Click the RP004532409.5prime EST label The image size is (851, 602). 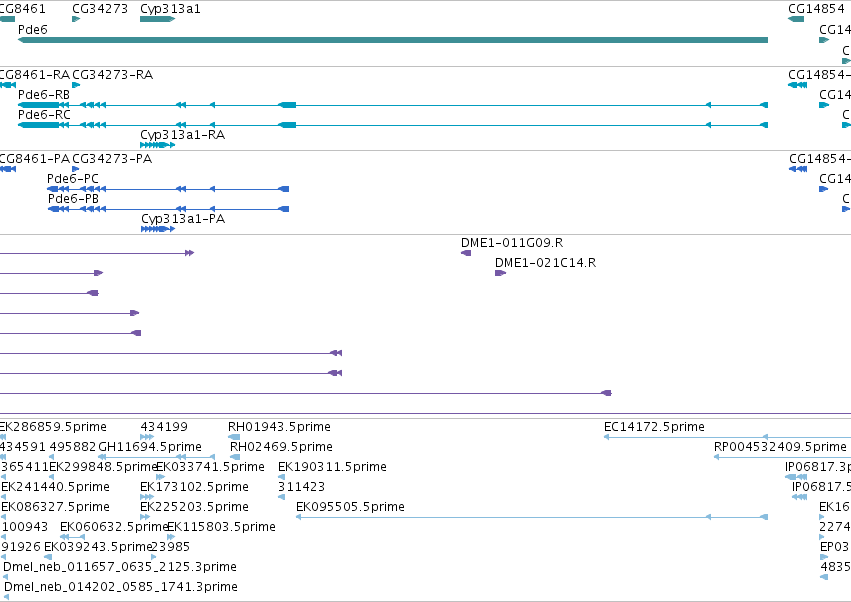click(x=780, y=447)
